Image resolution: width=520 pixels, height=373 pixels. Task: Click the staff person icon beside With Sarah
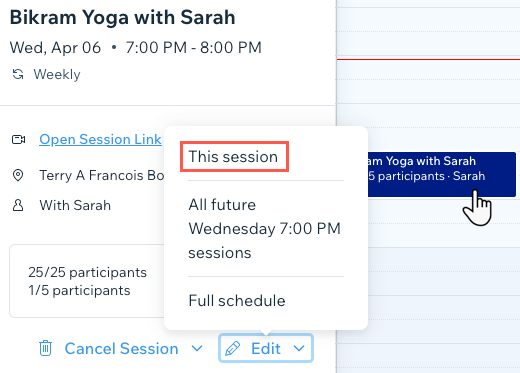(x=18, y=205)
